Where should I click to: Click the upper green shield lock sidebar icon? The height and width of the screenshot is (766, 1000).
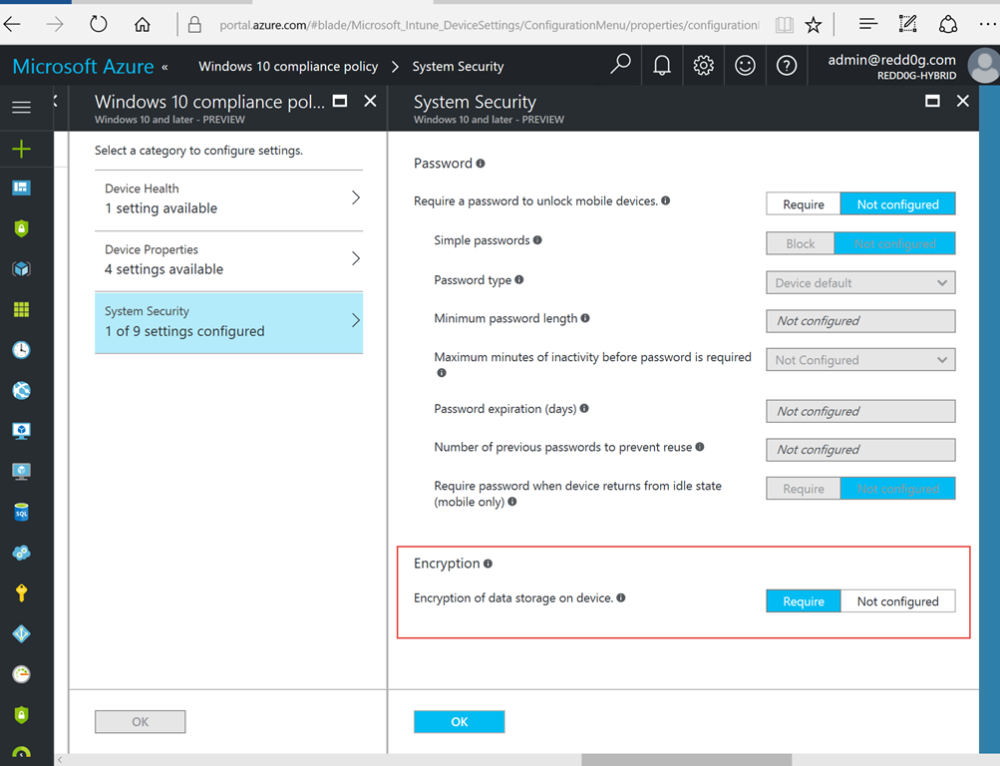pyautogui.click(x=21, y=228)
